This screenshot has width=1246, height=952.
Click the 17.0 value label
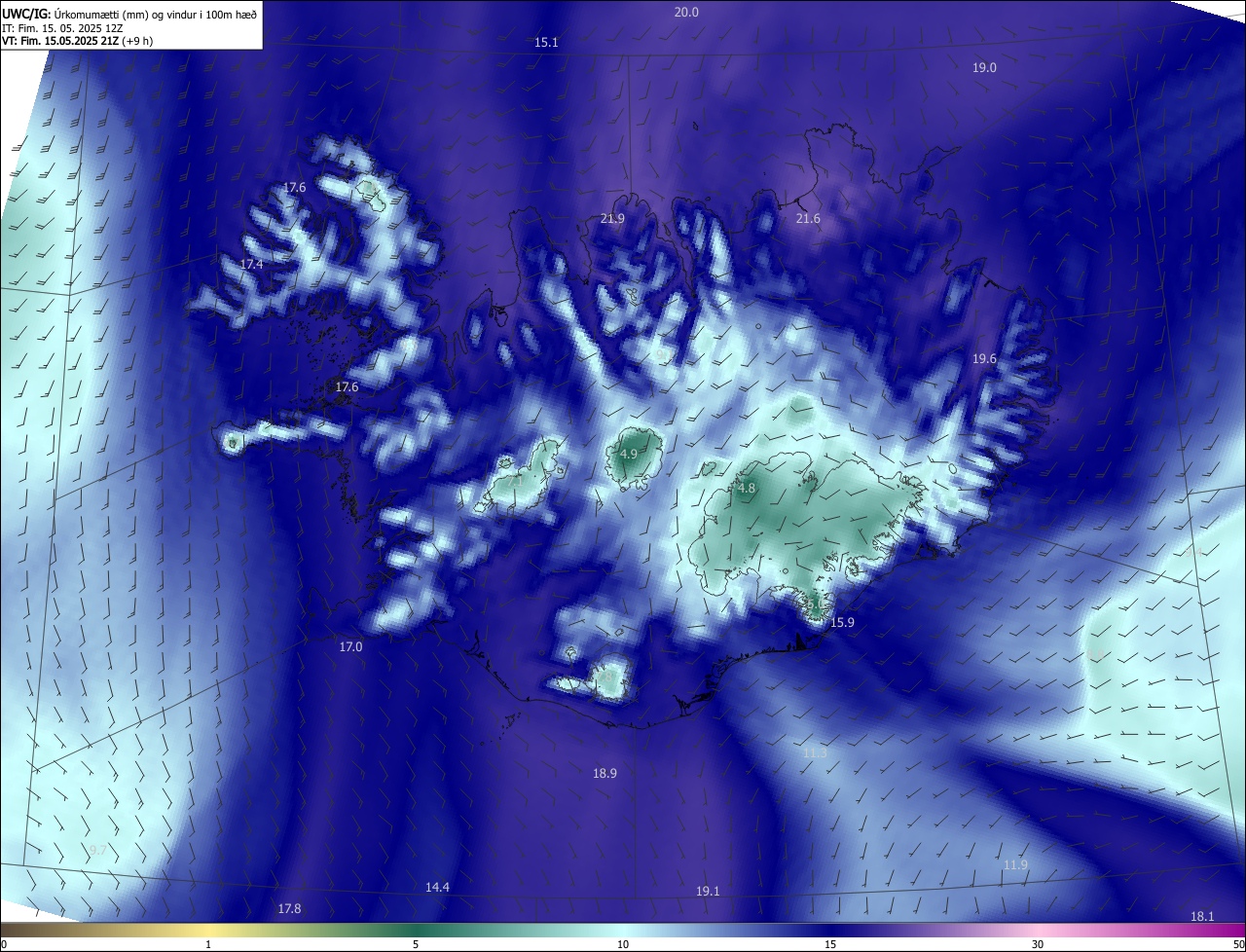coord(350,646)
